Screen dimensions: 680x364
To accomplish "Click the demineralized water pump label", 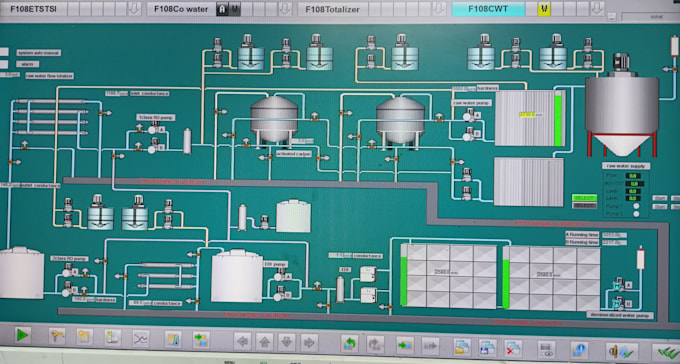I will coord(620,315).
